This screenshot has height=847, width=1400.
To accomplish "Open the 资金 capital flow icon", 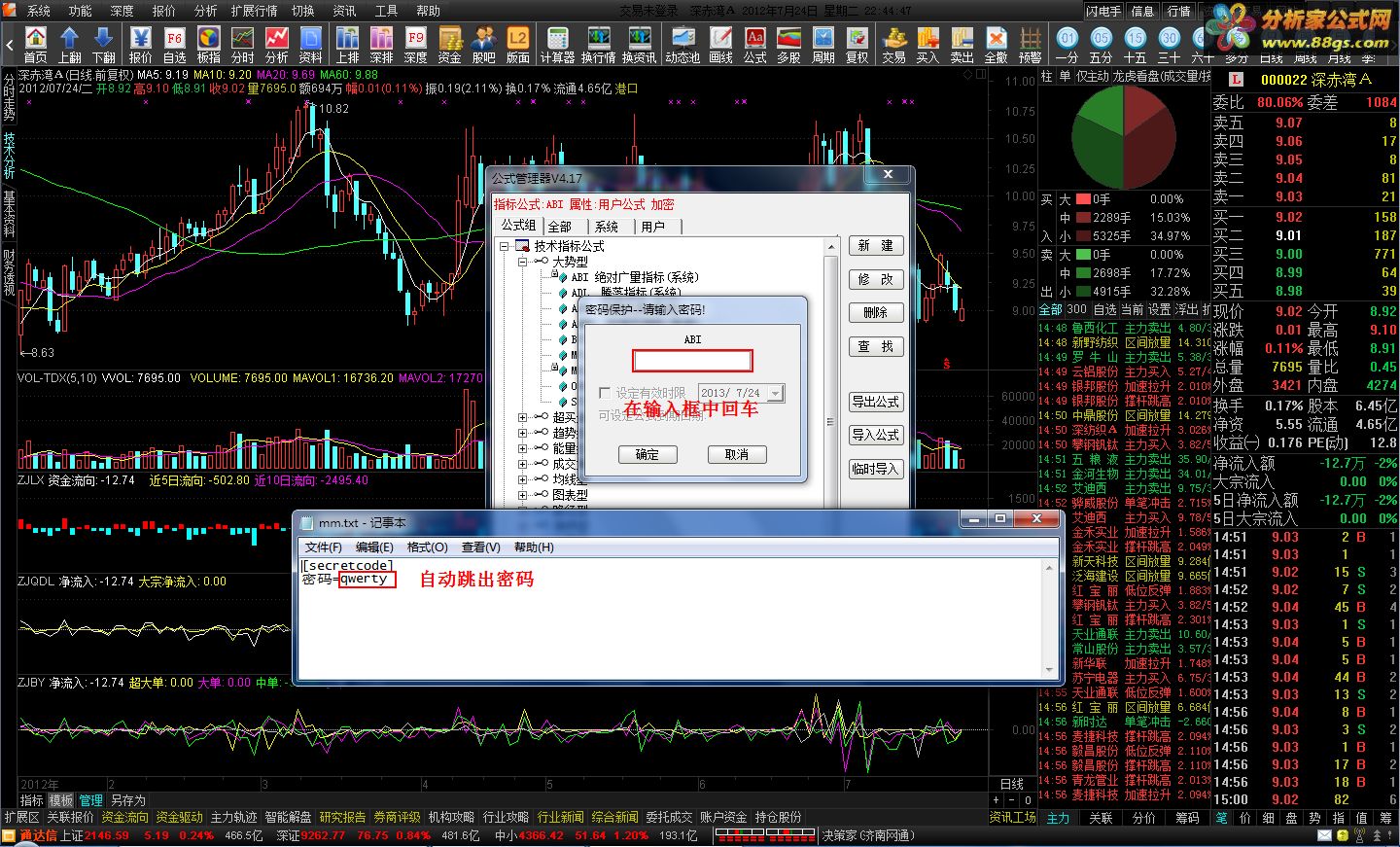I will click(450, 45).
